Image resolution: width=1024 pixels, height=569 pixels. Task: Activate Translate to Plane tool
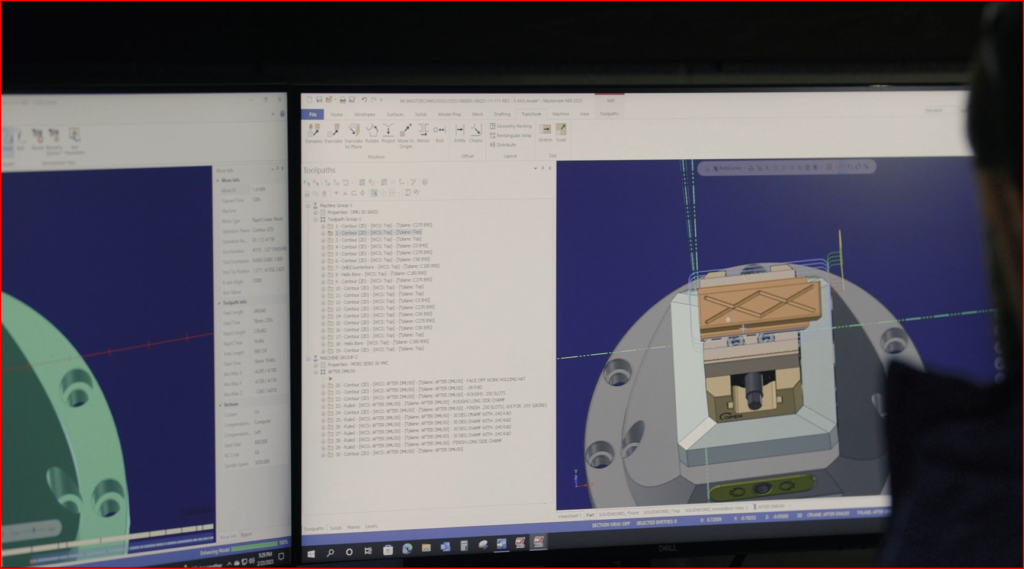(x=353, y=135)
